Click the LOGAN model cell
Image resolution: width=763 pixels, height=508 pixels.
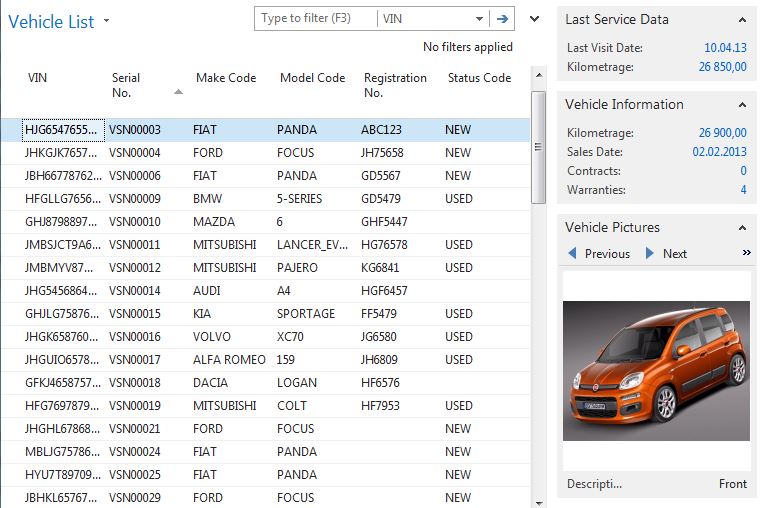tap(297, 383)
